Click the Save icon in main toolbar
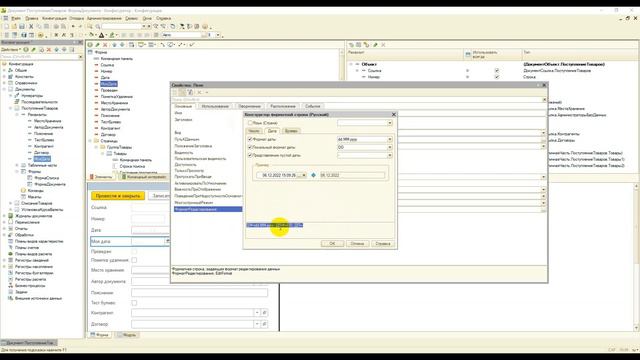The image size is (640, 360). point(22,27)
